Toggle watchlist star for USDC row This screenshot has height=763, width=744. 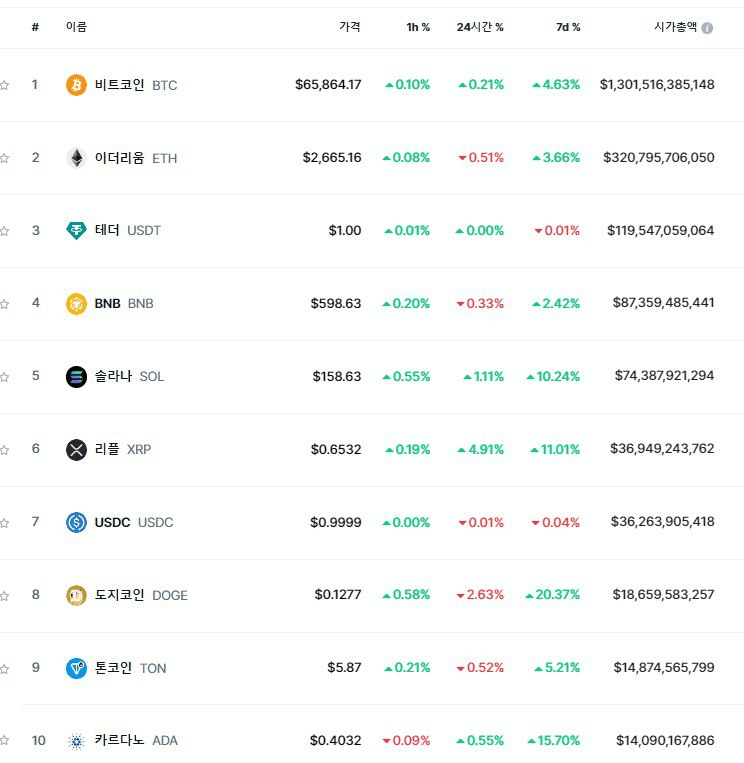[x=4, y=524]
